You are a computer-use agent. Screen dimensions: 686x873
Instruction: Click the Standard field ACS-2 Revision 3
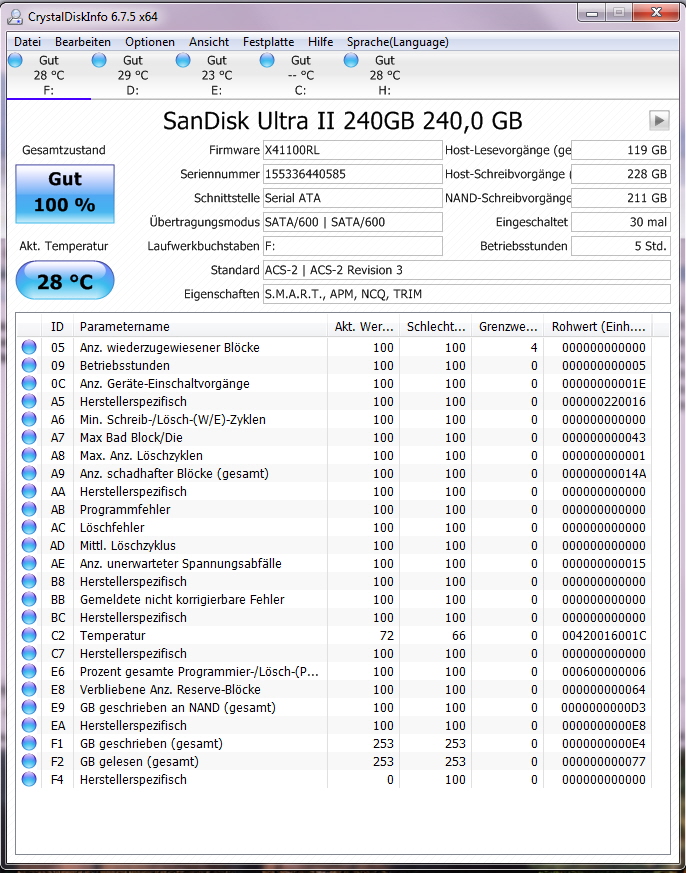[x=467, y=270]
